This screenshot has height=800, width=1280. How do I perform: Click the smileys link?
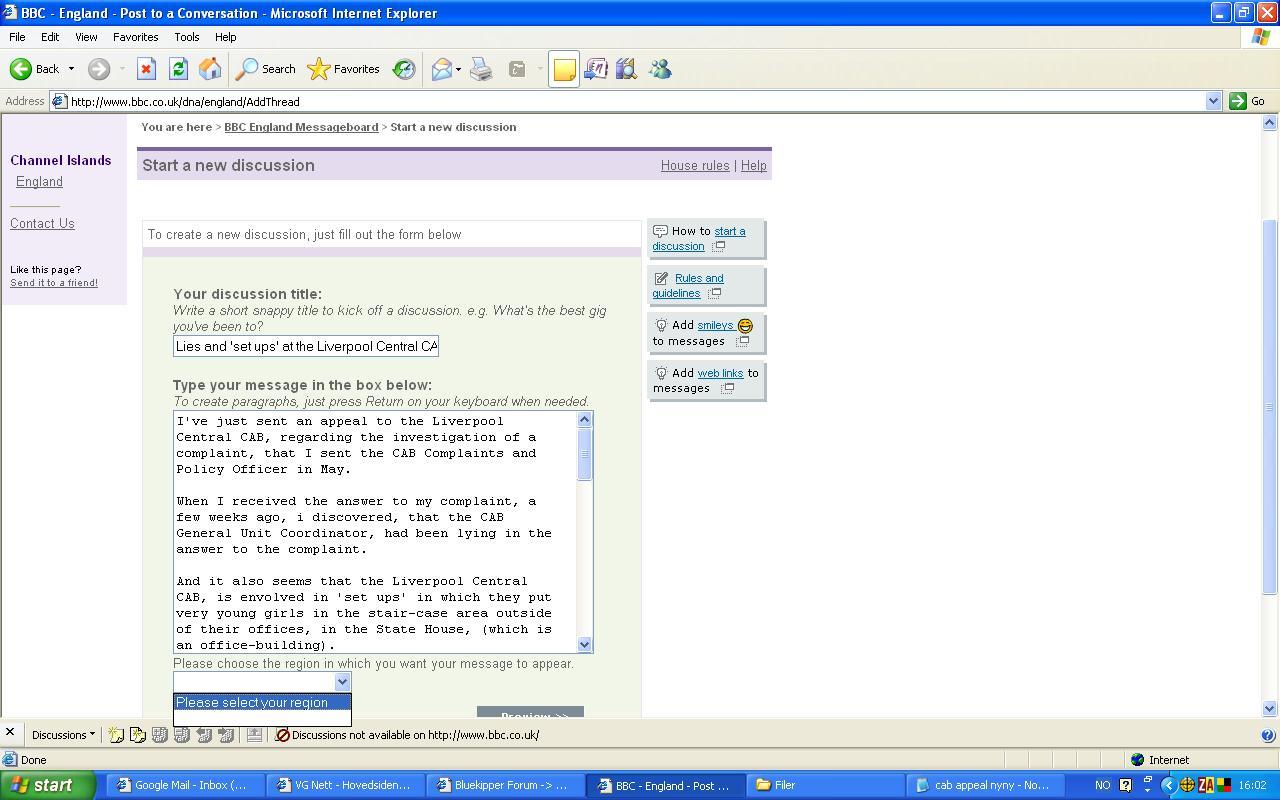click(x=715, y=325)
